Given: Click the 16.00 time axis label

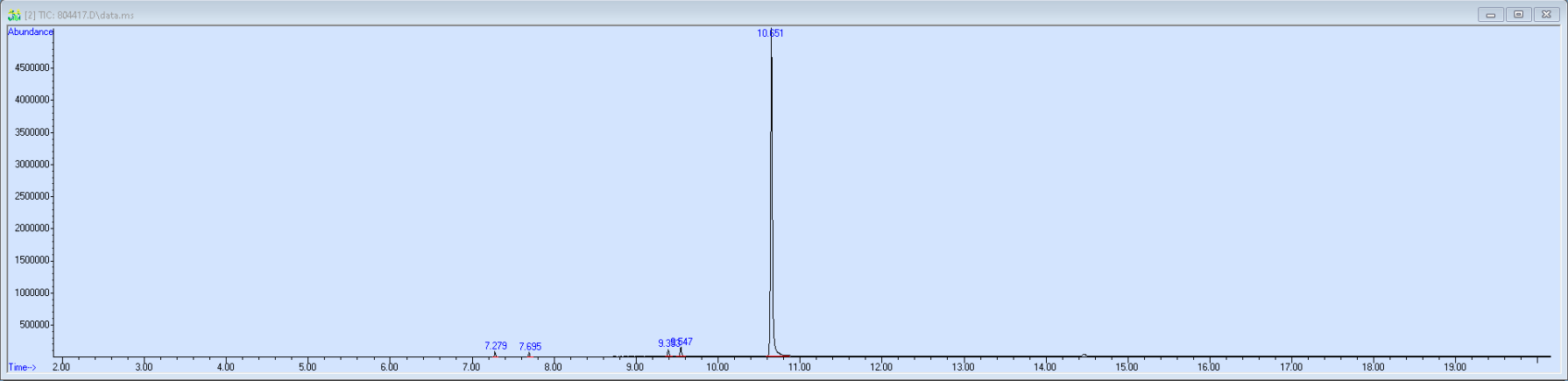Looking at the screenshot, I should pyautogui.click(x=1209, y=367).
